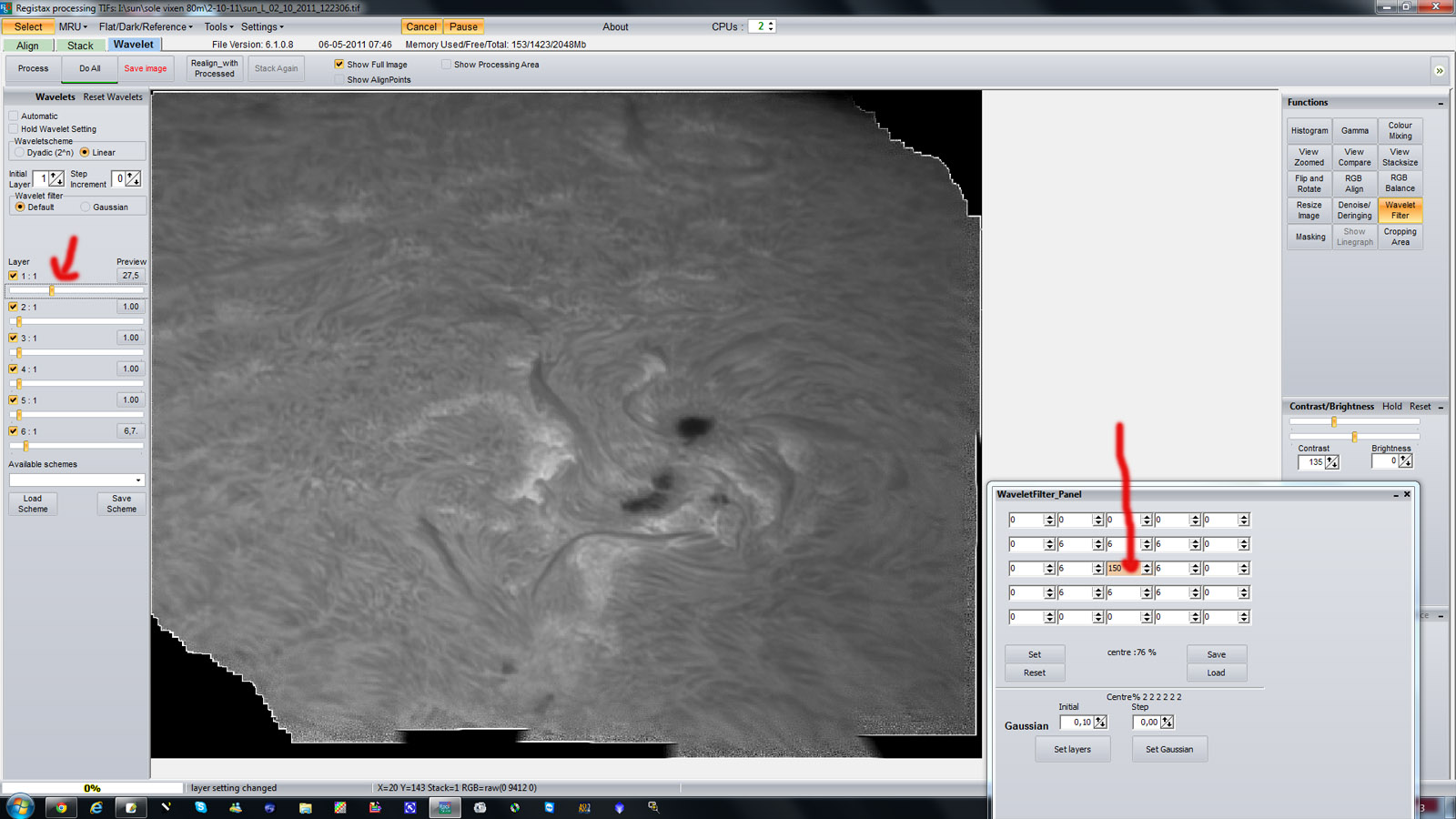Open the About menu item
1456x819 pixels.
615,26
